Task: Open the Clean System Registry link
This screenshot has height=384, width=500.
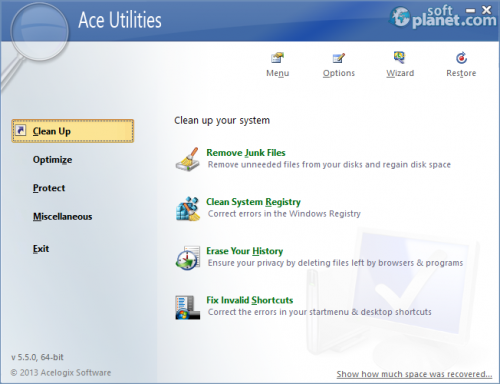Action: [x=253, y=202]
